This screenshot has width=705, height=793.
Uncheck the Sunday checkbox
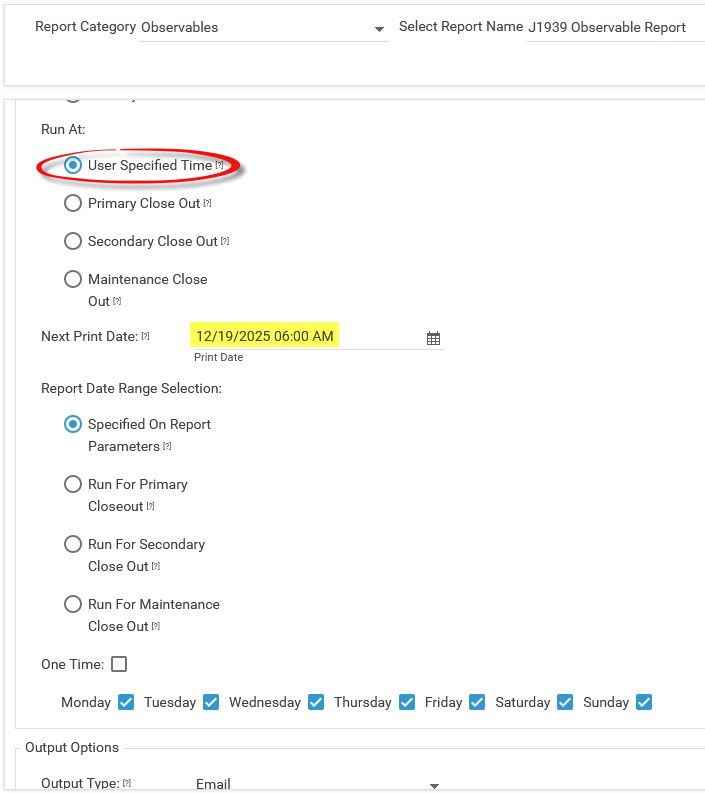(x=644, y=702)
